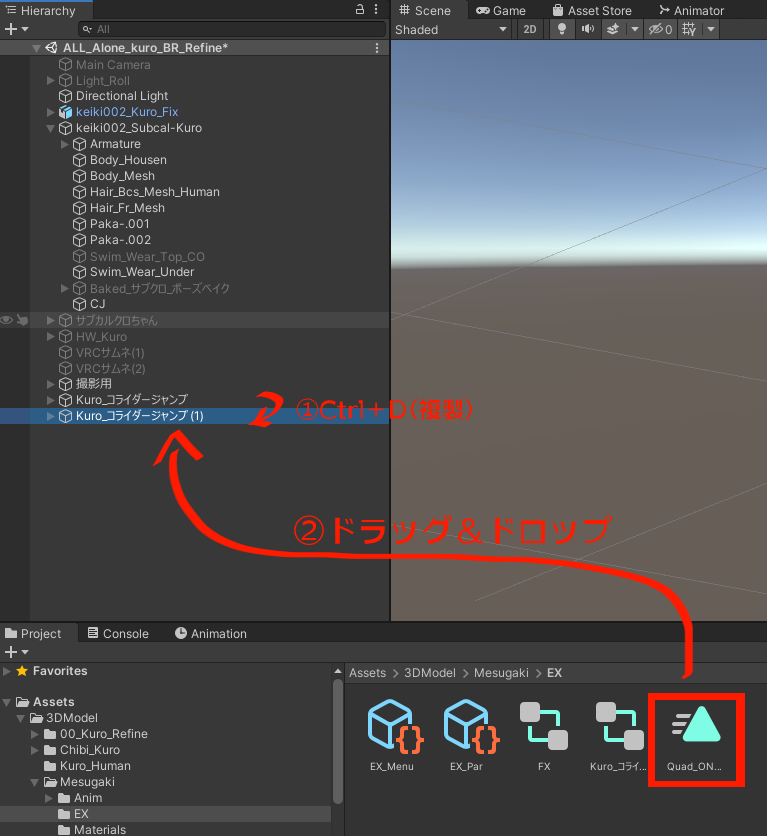
Task: Open the Shaded draw mode dropdown
Action: click(x=452, y=29)
